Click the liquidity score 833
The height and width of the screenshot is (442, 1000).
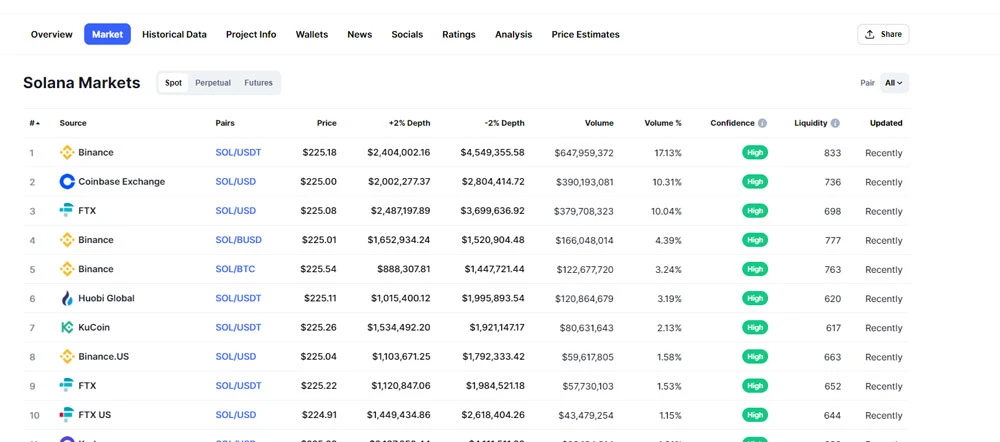(x=832, y=153)
